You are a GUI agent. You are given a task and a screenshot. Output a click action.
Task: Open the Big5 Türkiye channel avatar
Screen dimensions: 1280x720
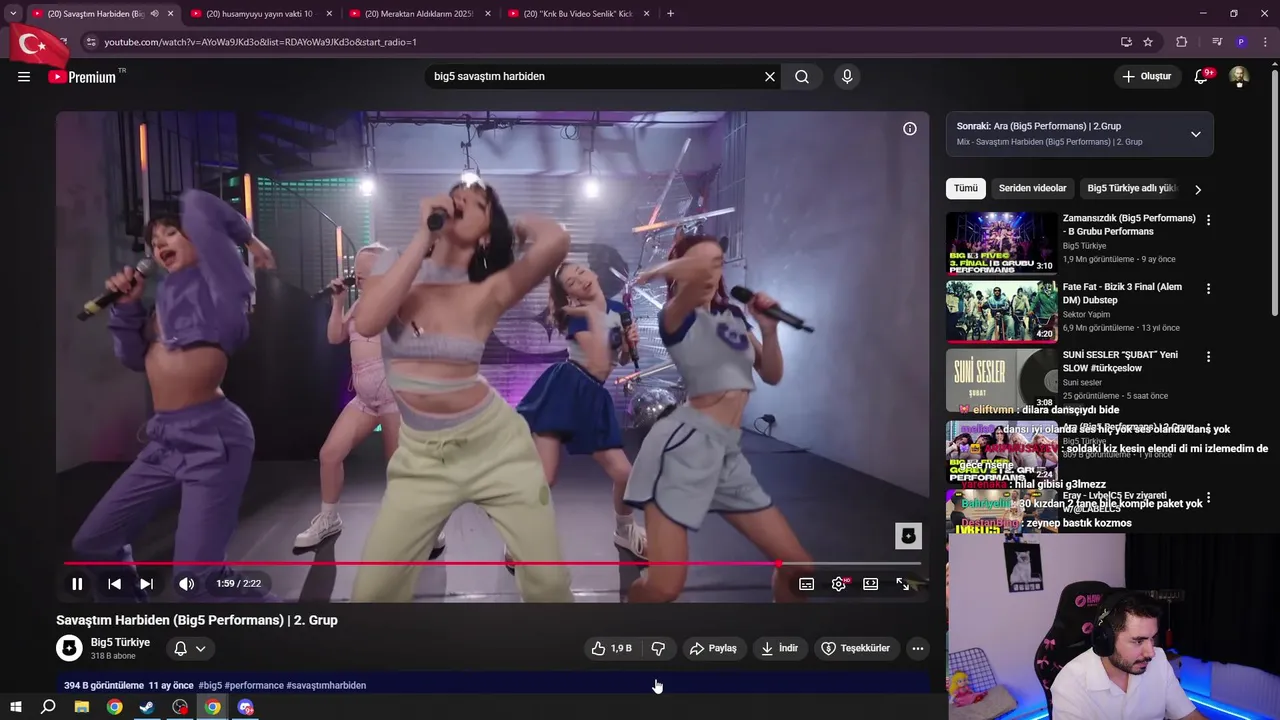click(x=69, y=648)
